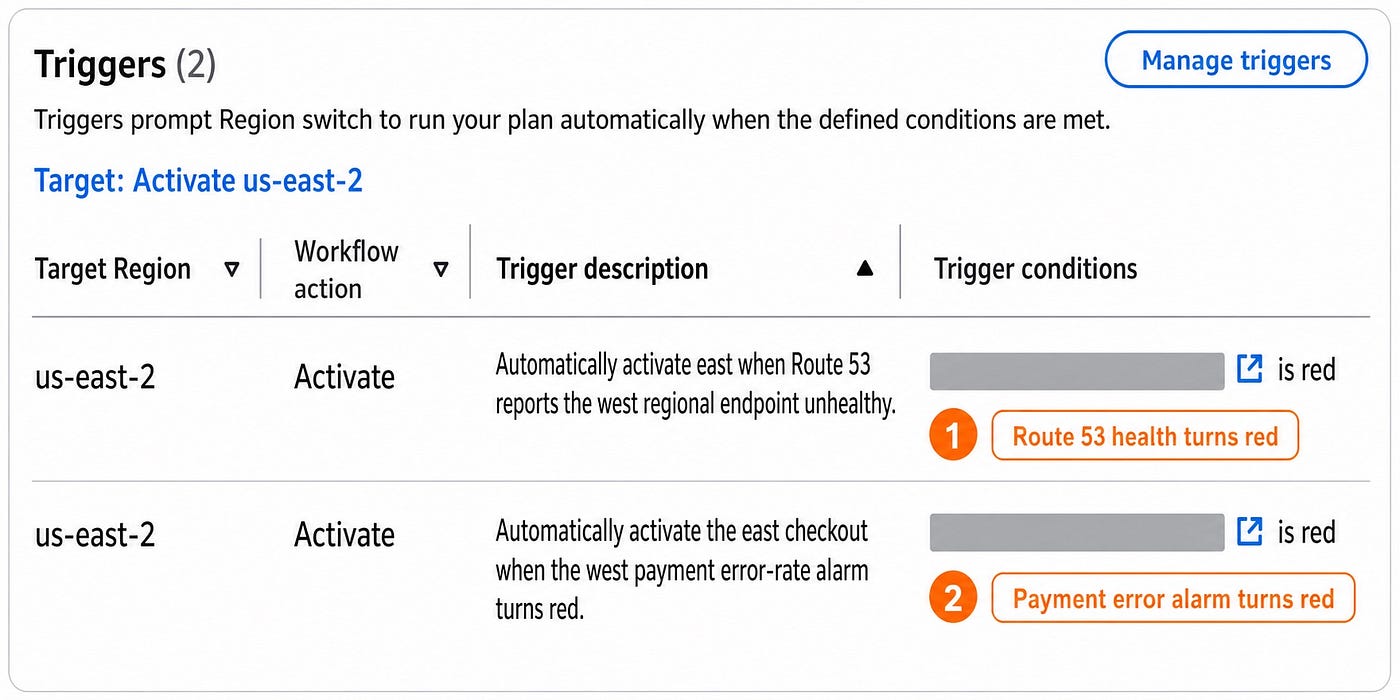Sort by Target Region column arrow
The width and height of the screenshot is (1400, 700).
pos(232,269)
